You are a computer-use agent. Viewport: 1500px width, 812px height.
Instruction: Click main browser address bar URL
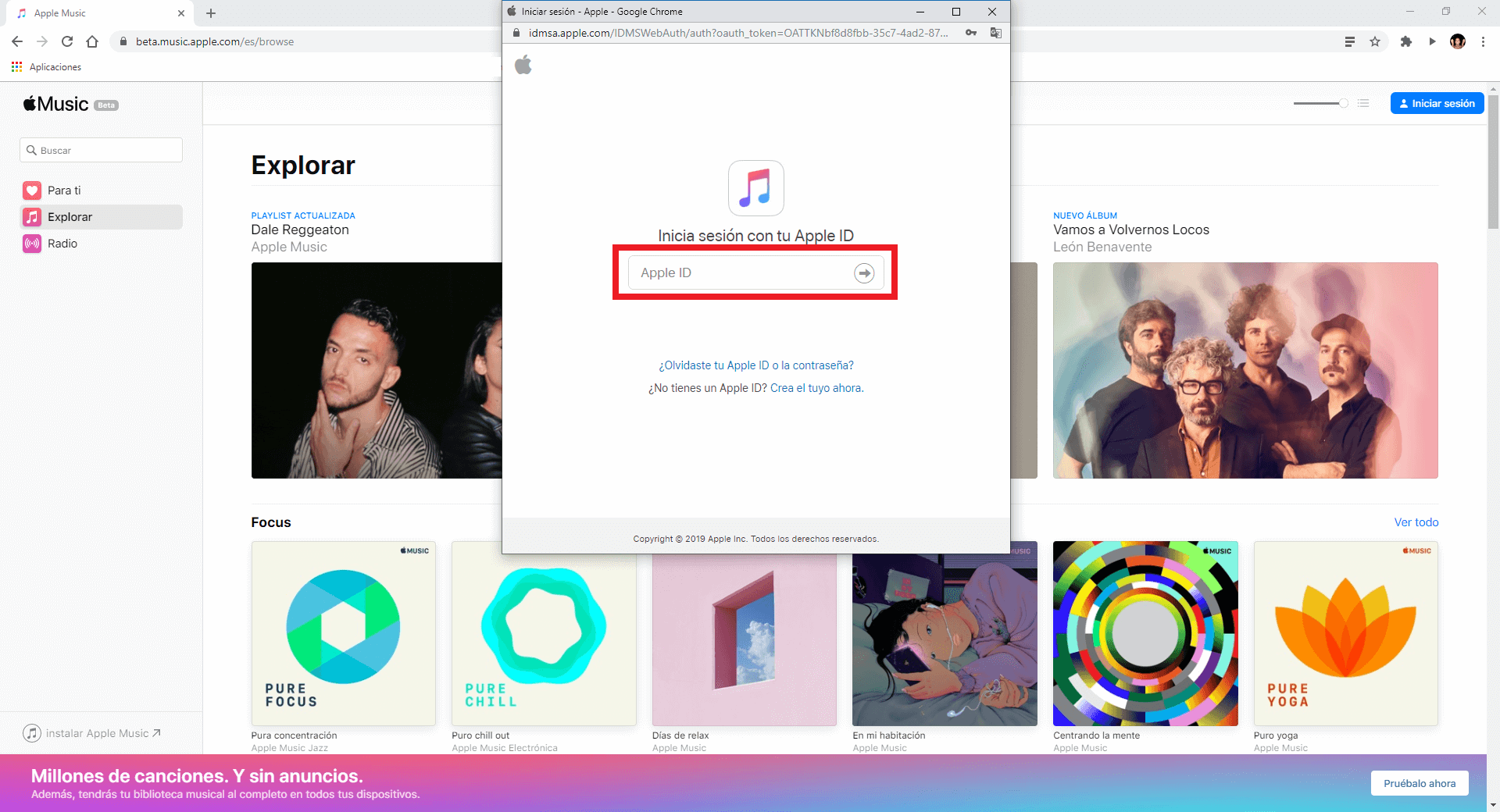[215, 41]
